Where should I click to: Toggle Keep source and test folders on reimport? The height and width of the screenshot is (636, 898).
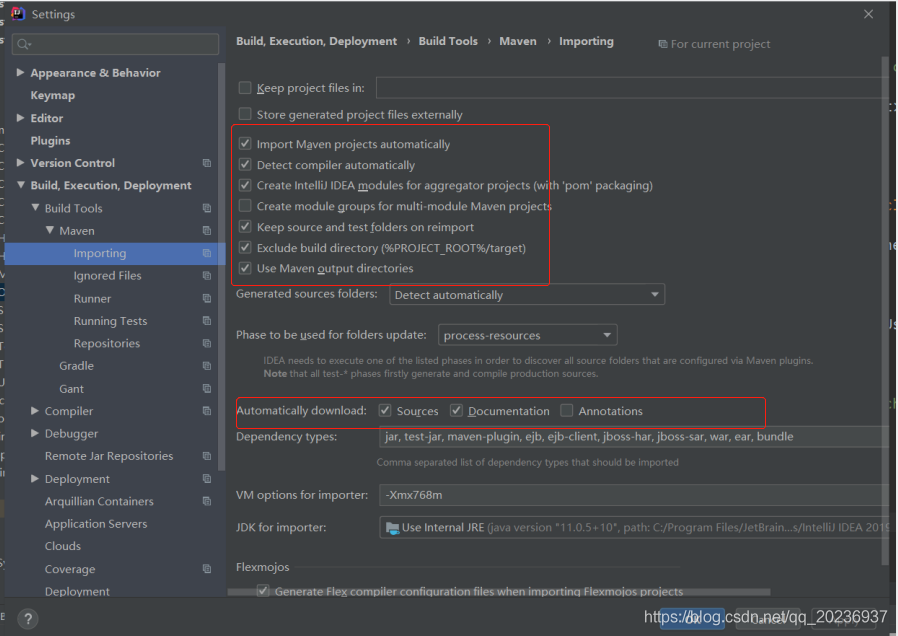coord(245,227)
